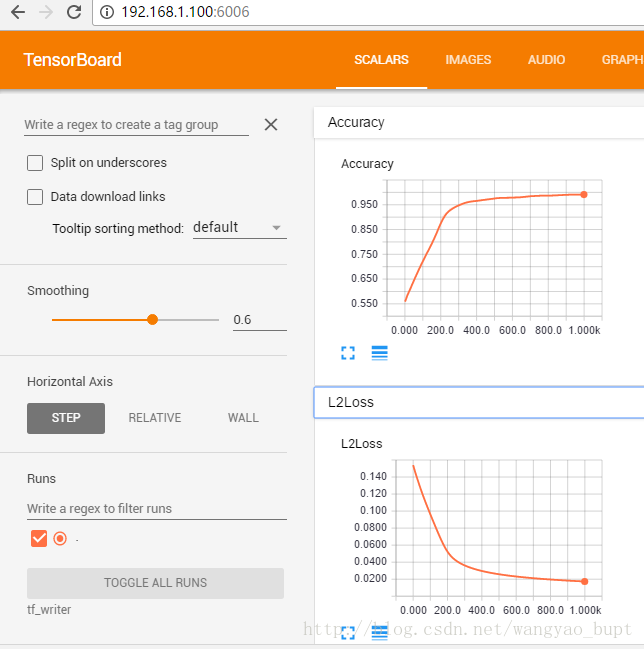Switch to the AUDIO tab
This screenshot has height=649, width=644.
[546, 60]
